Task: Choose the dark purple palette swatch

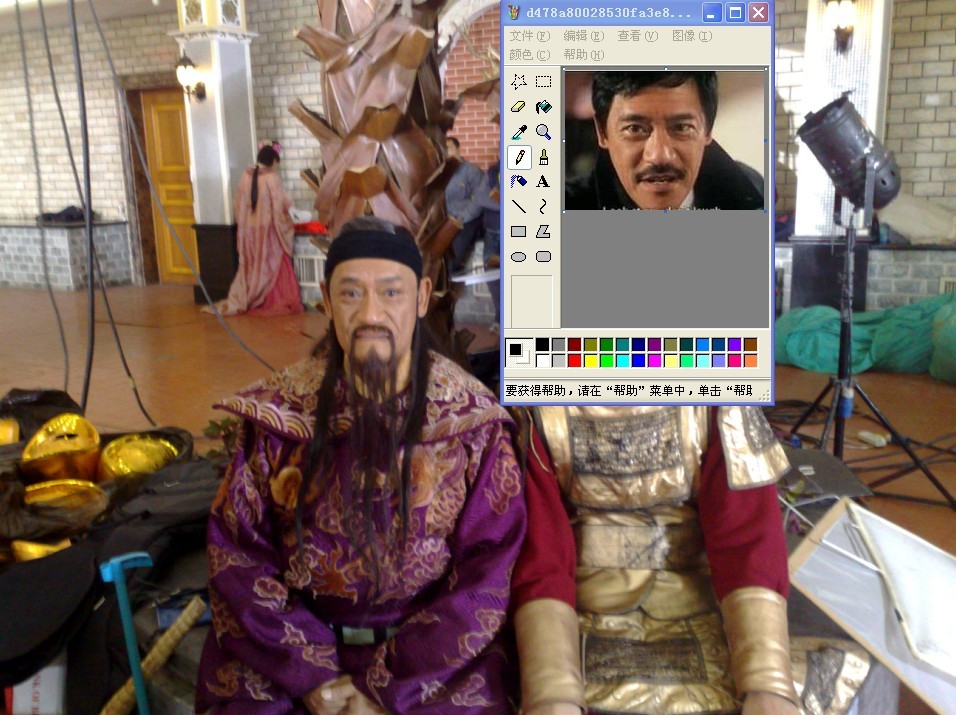Action: point(654,345)
